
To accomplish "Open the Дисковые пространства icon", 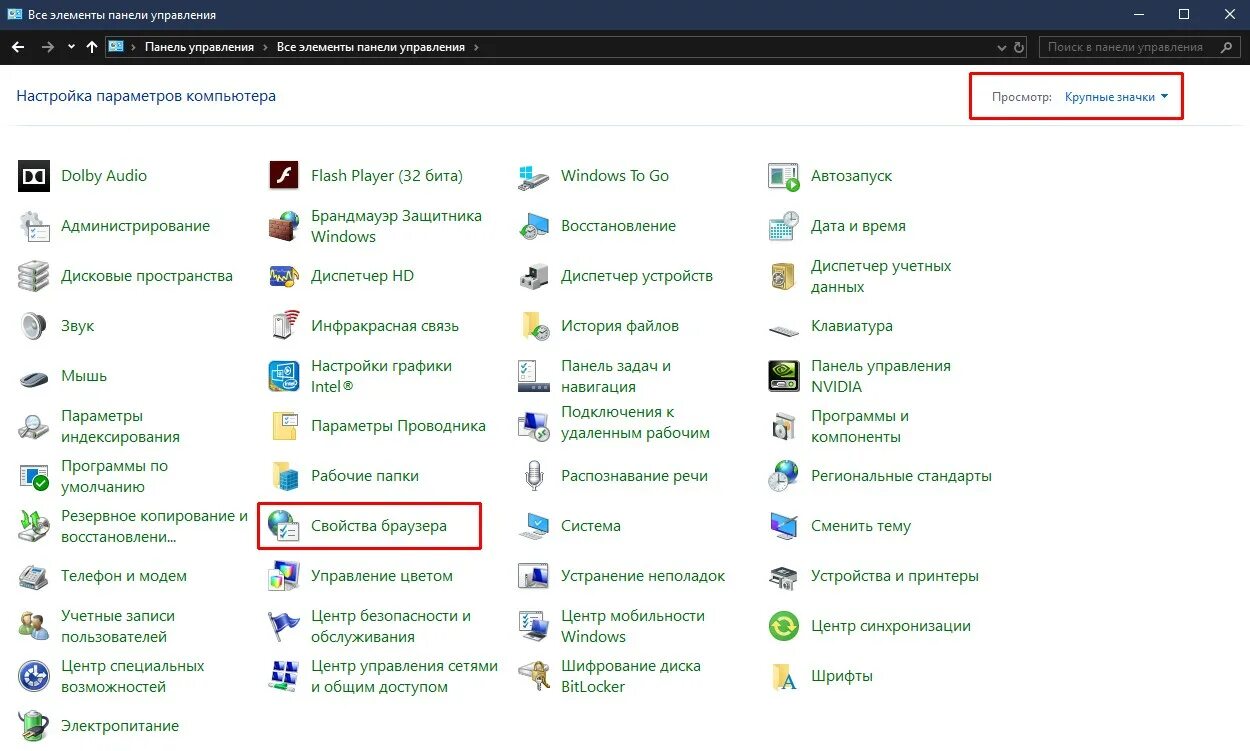I will [x=34, y=276].
